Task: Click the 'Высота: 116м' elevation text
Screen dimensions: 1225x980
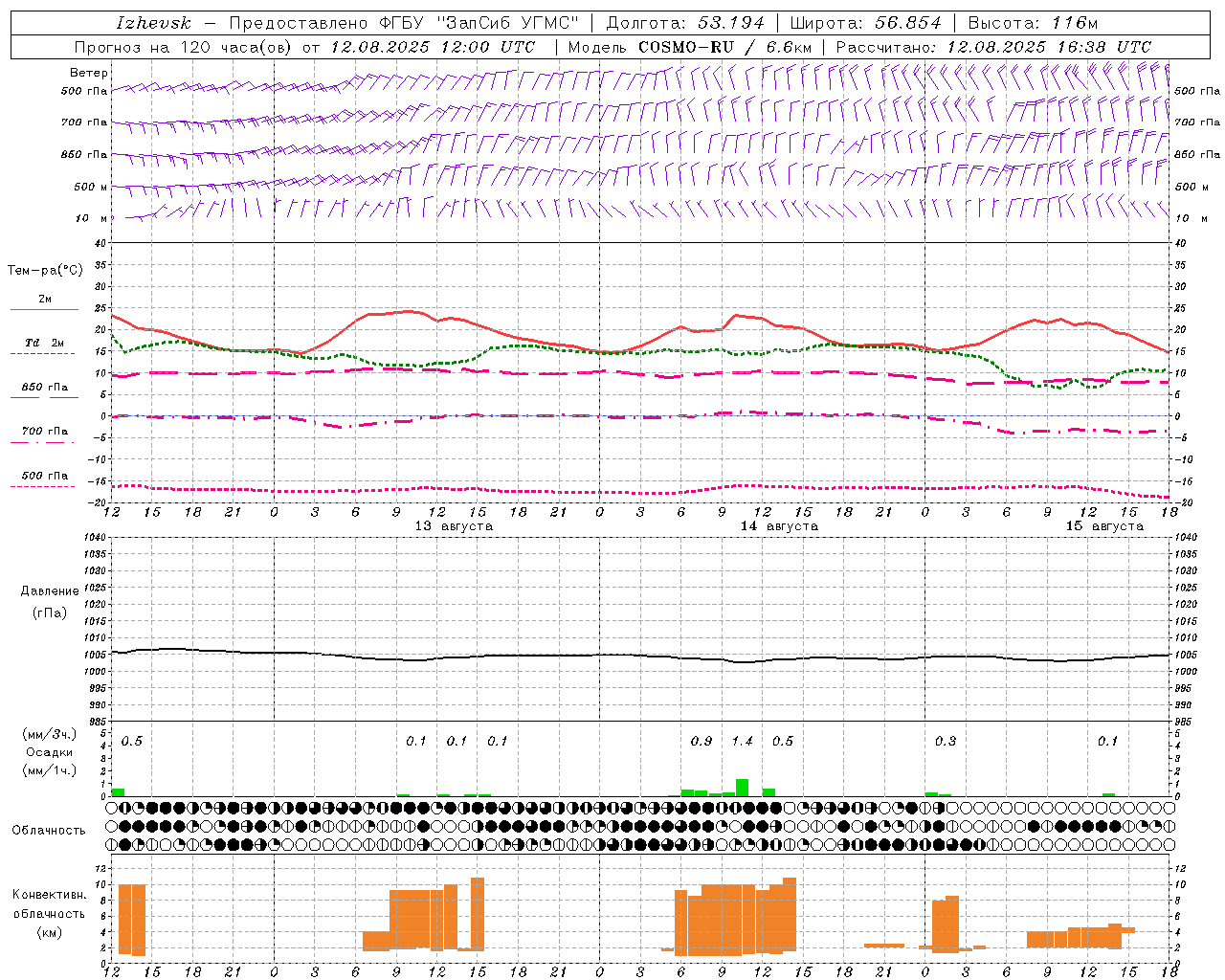Action: [x=1033, y=23]
